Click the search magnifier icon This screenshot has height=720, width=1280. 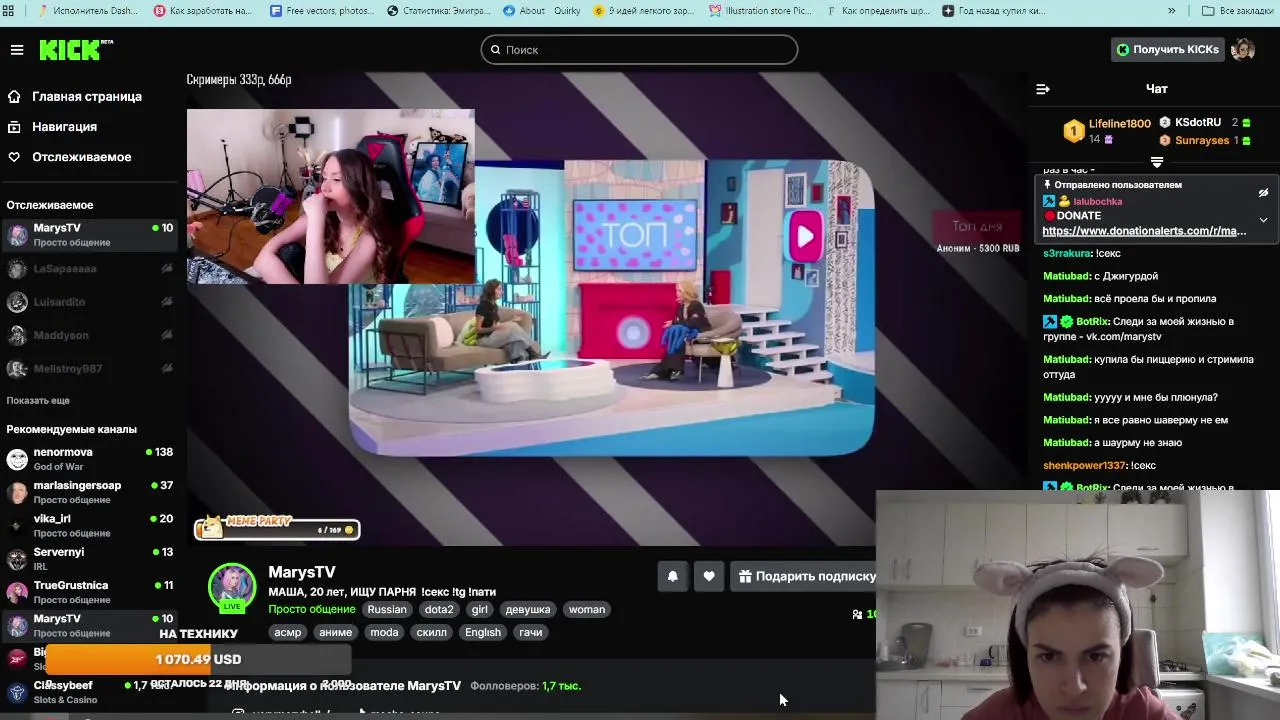point(494,50)
